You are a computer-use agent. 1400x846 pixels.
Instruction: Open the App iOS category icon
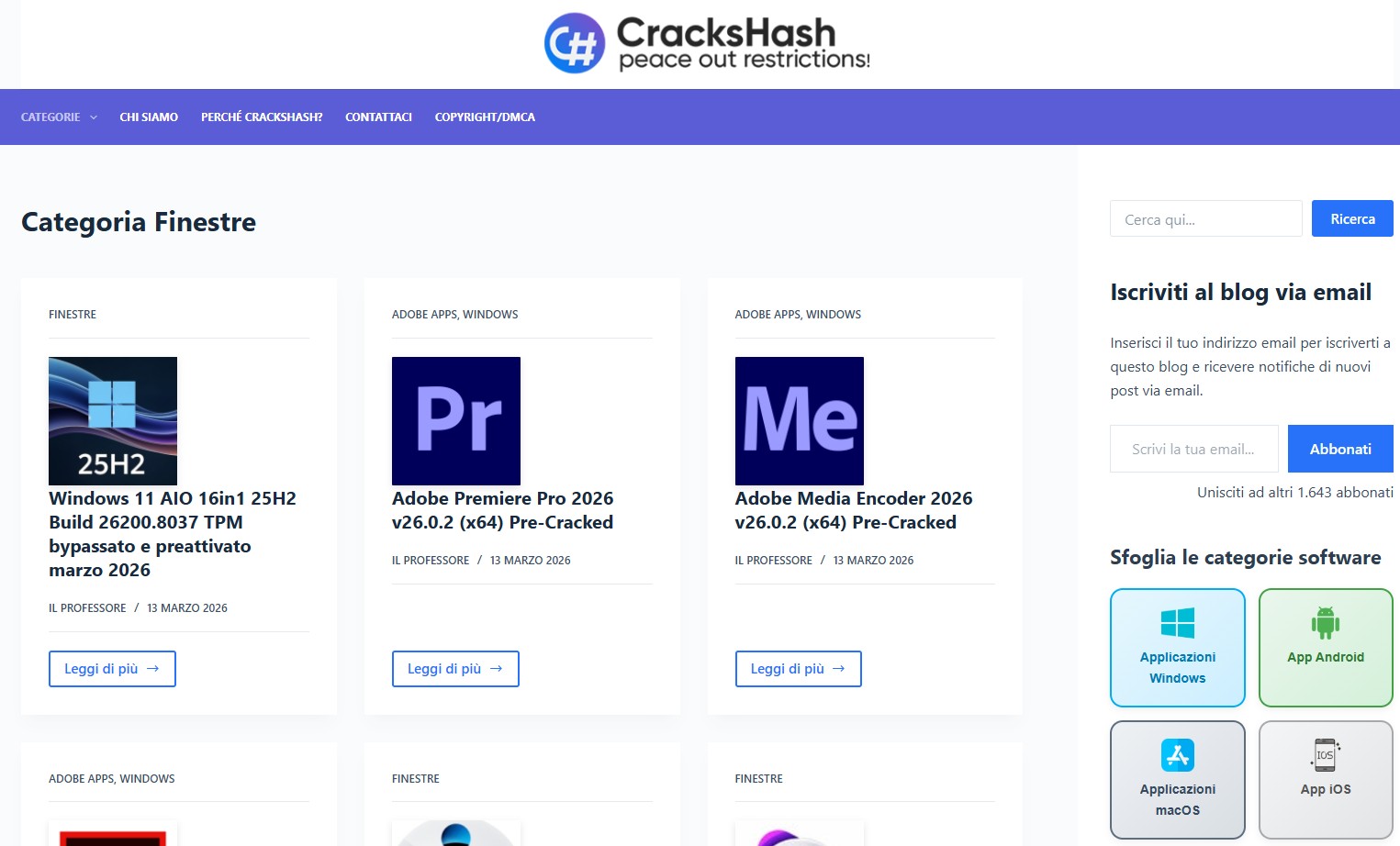pos(1326,755)
